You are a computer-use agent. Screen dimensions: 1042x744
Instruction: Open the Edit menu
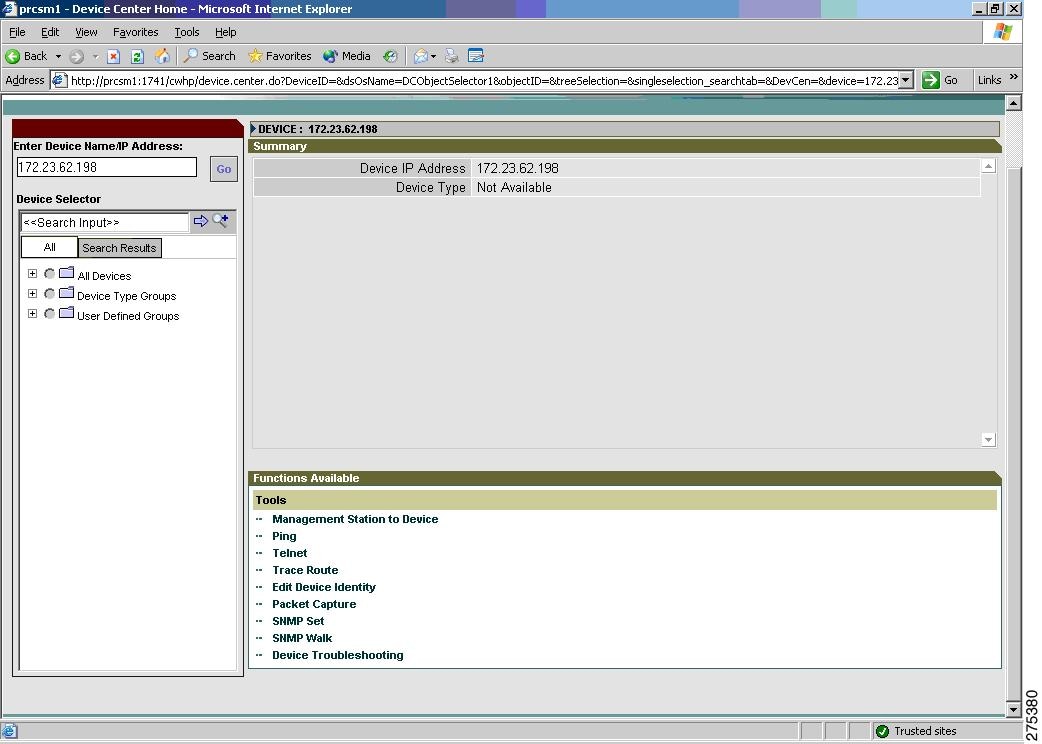coord(50,32)
